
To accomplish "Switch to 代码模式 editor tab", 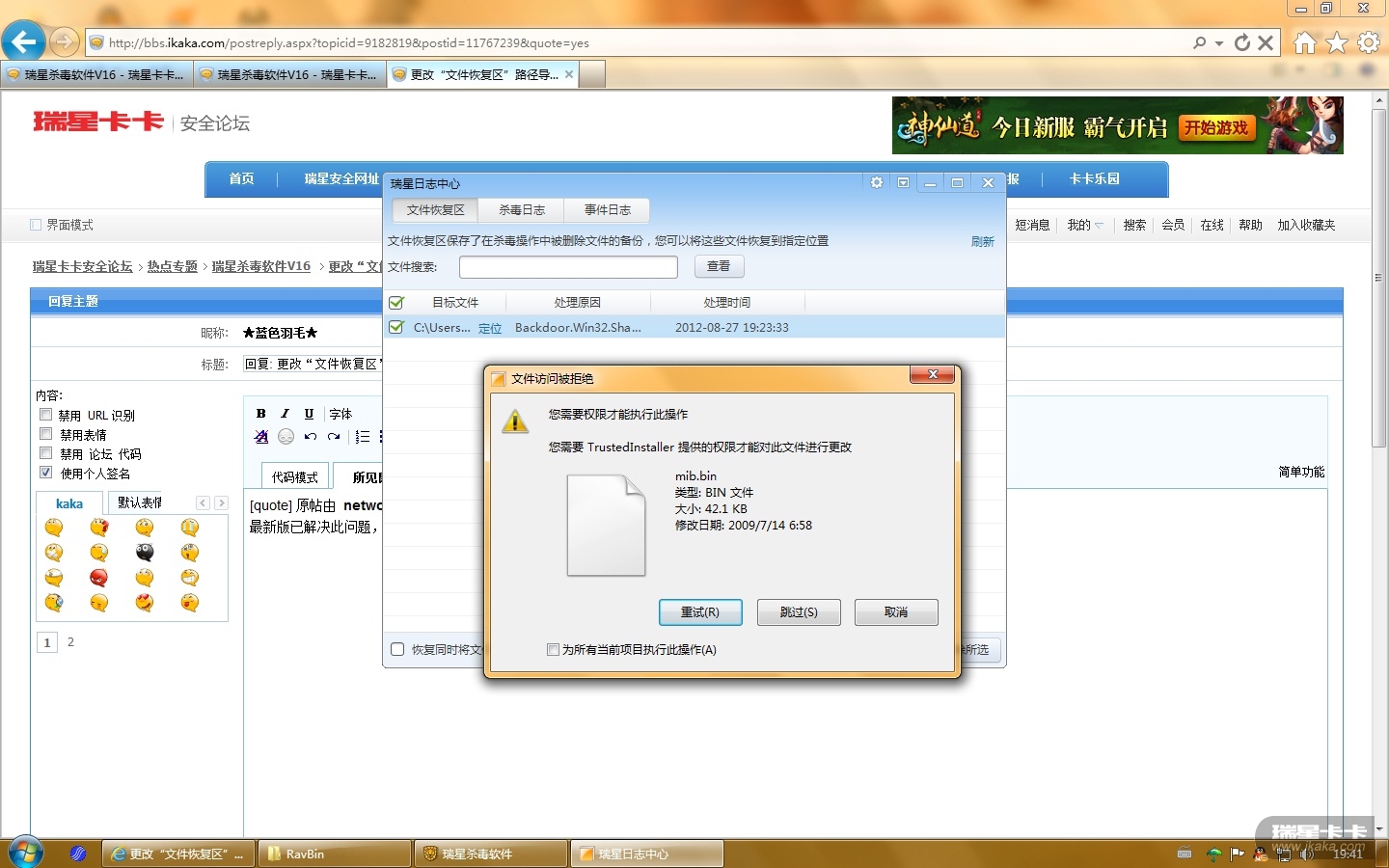I will point(294,477).
